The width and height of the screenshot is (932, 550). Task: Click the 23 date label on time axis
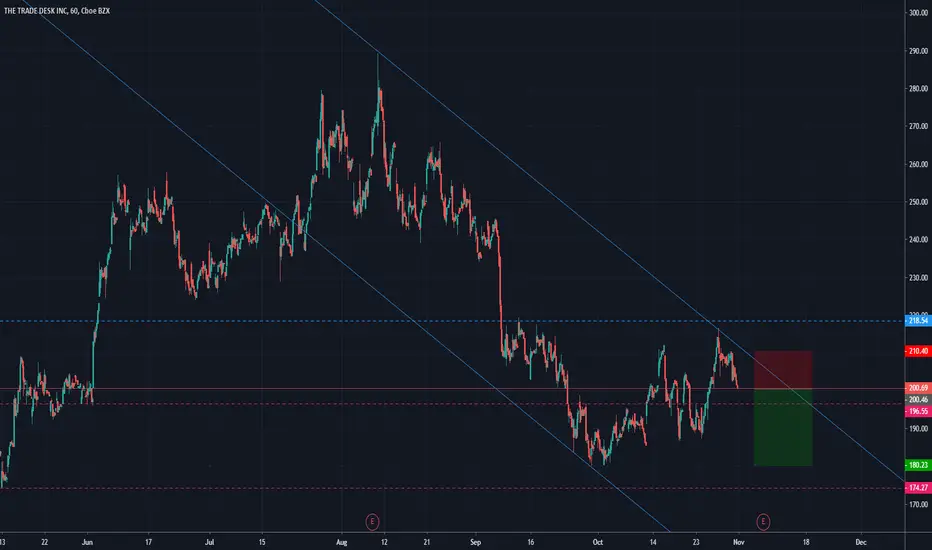coord(696,542)
